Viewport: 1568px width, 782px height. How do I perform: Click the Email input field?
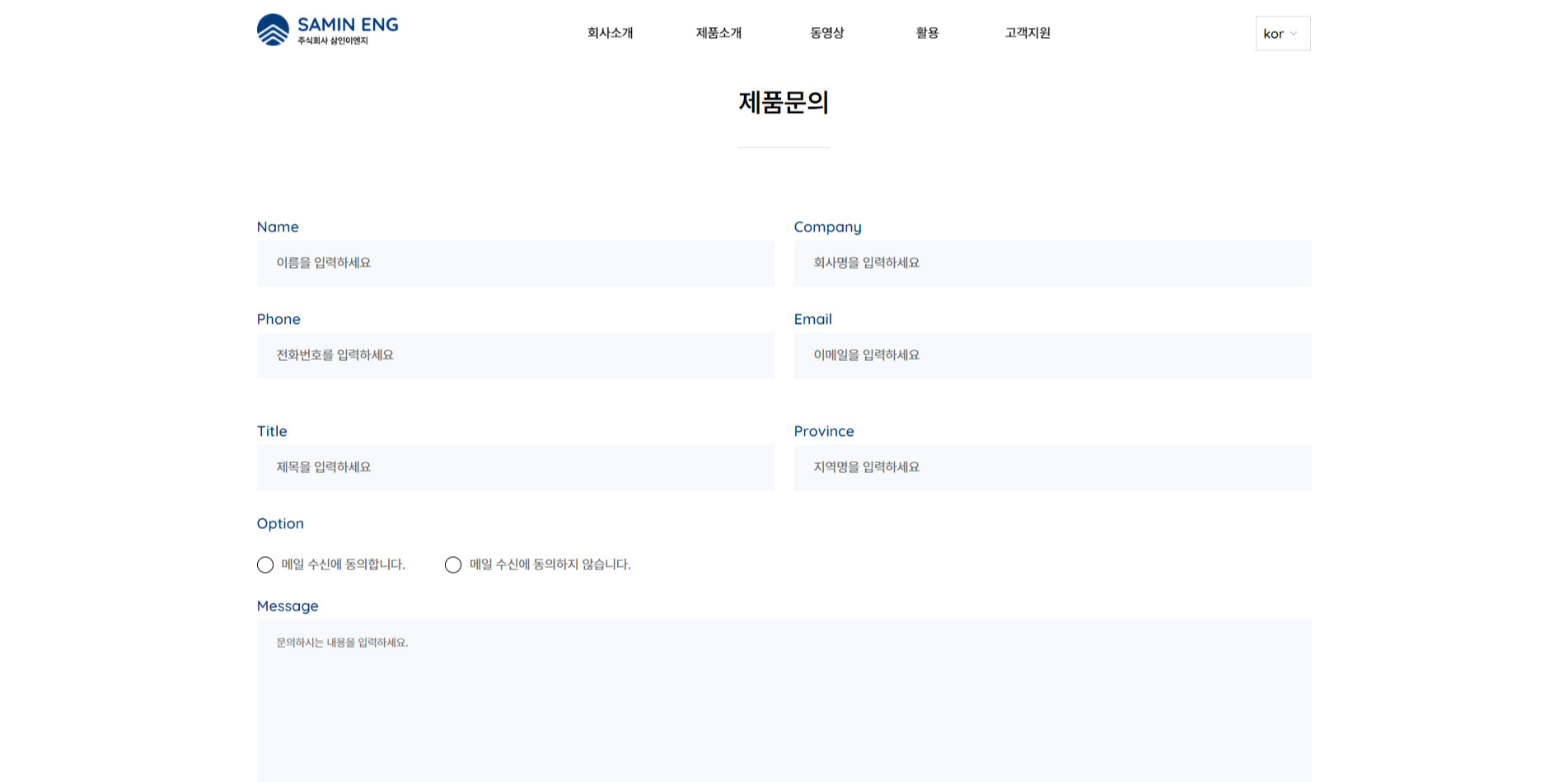coord(1052,356)
